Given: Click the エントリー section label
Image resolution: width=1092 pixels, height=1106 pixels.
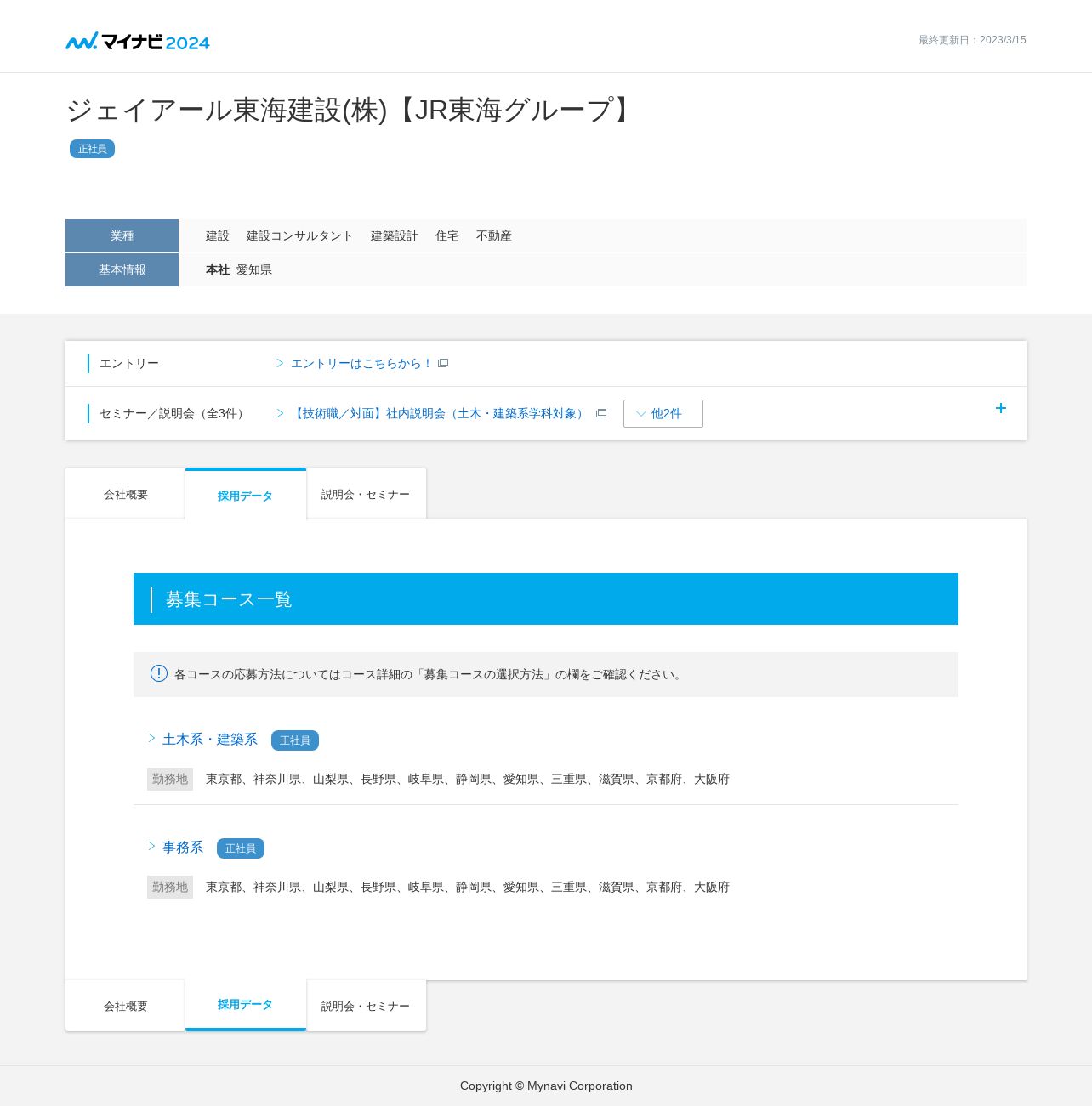Looking at the screenshot, I should [129, 363].
